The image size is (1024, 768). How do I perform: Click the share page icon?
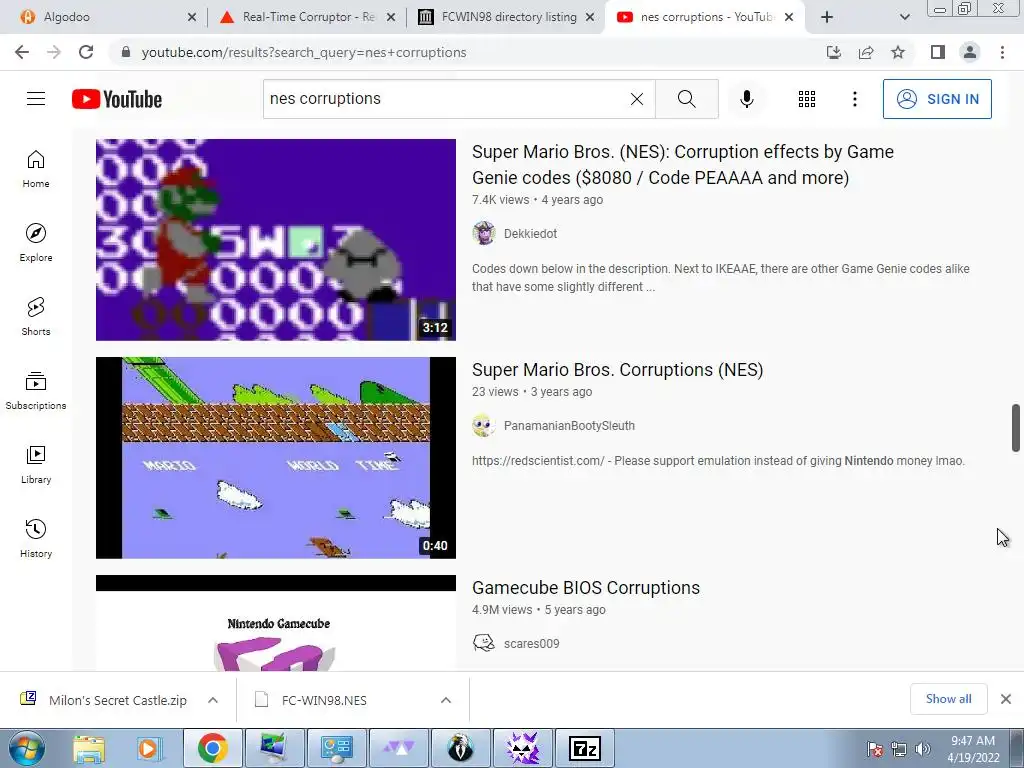pyautogui.click(x=866, y=52)
